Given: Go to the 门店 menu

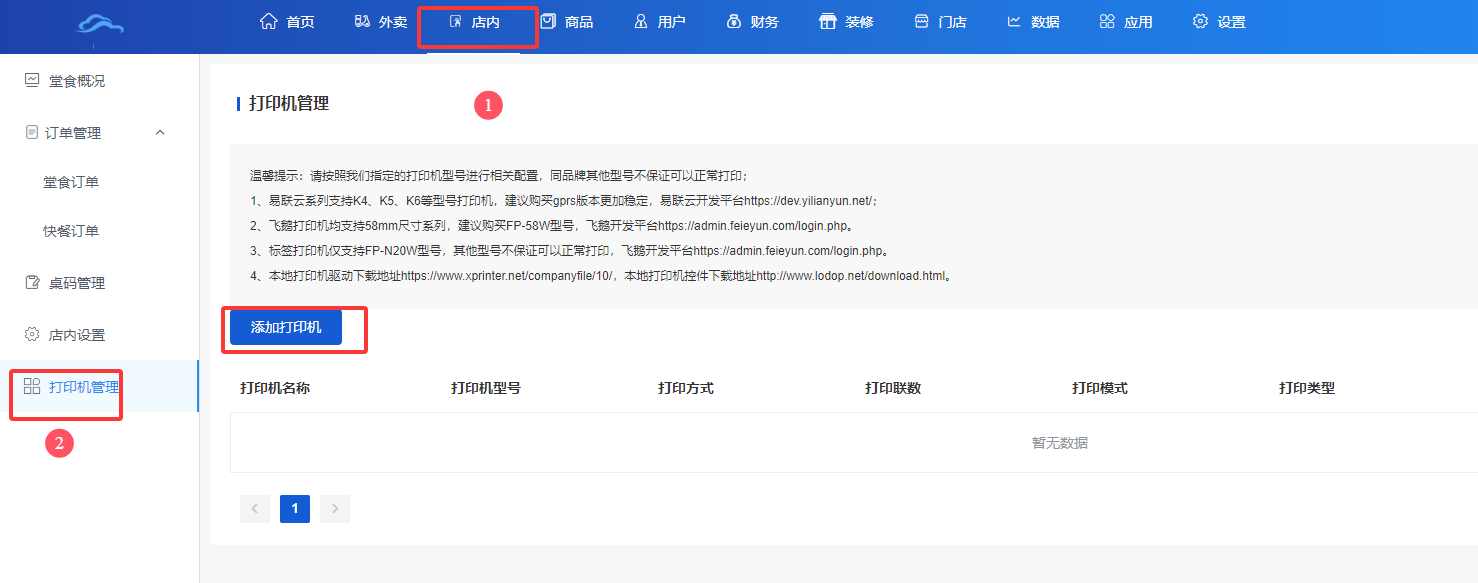Looking at the screenshot, I should 952,22.
